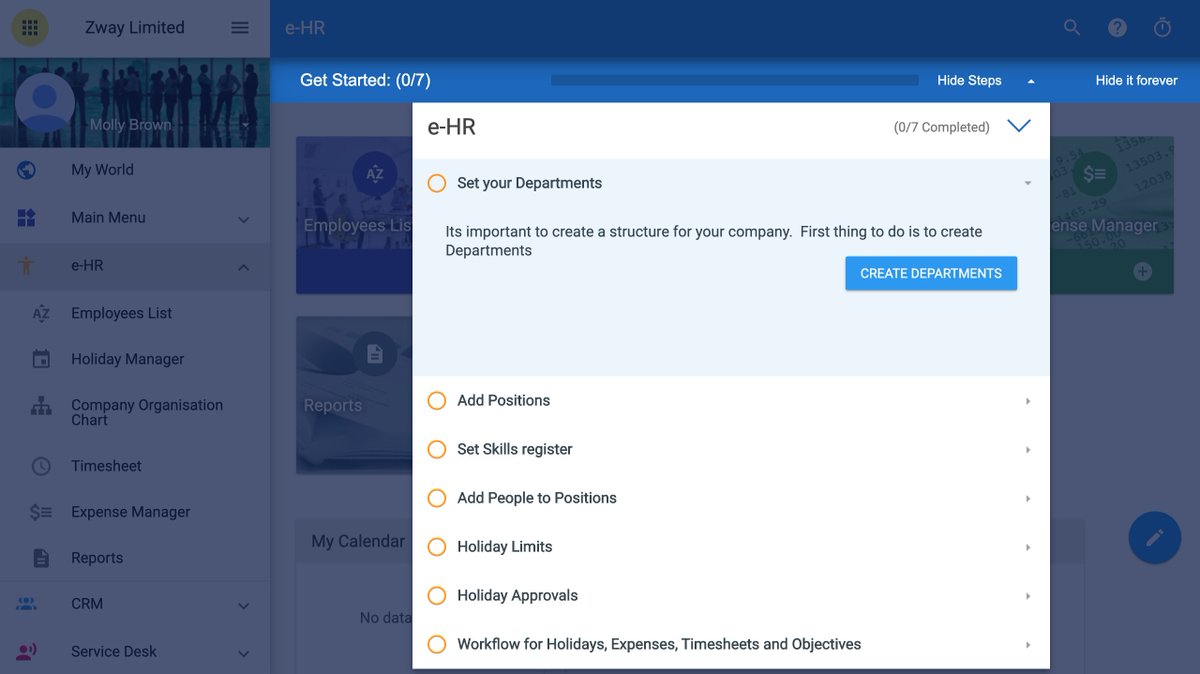Click the Company Organisation Chart icon
The image size is (1200, 674).
pos(41,406)
